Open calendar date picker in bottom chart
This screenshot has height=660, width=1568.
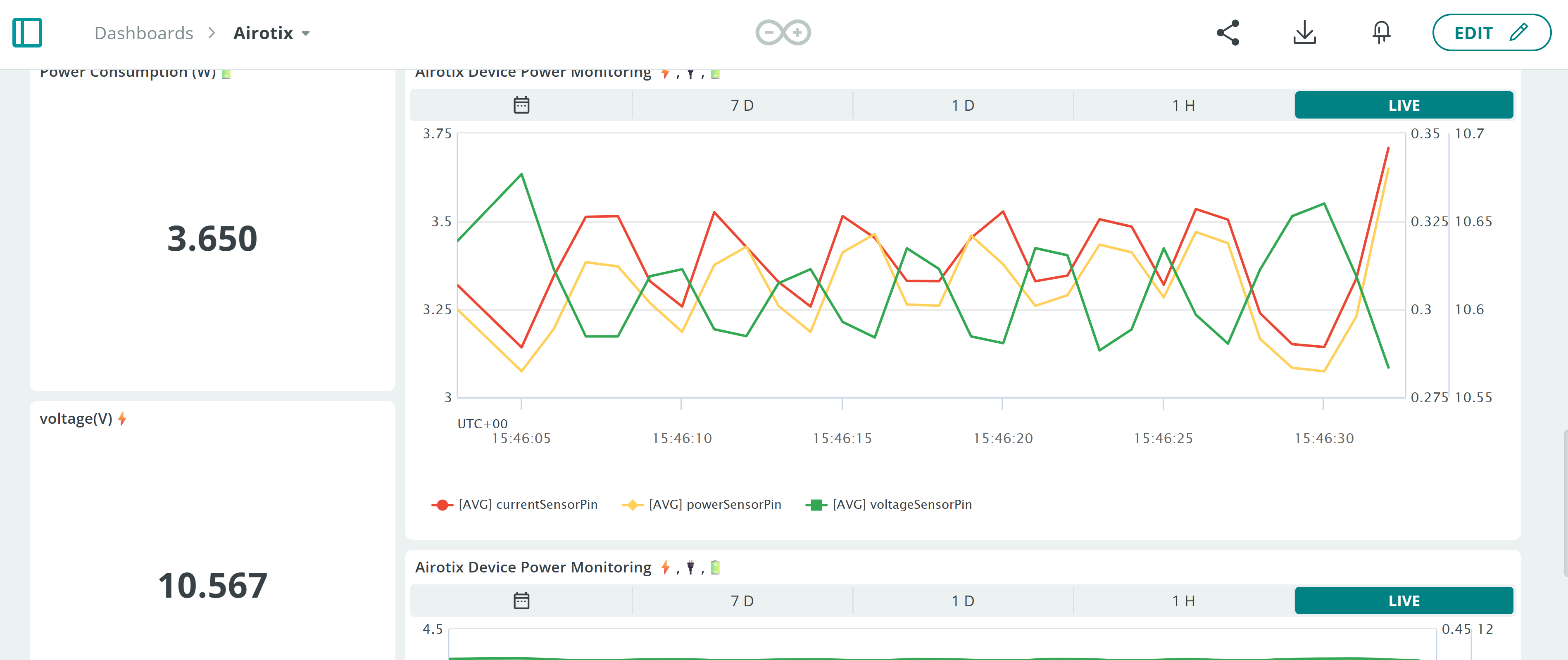[521, 601]
